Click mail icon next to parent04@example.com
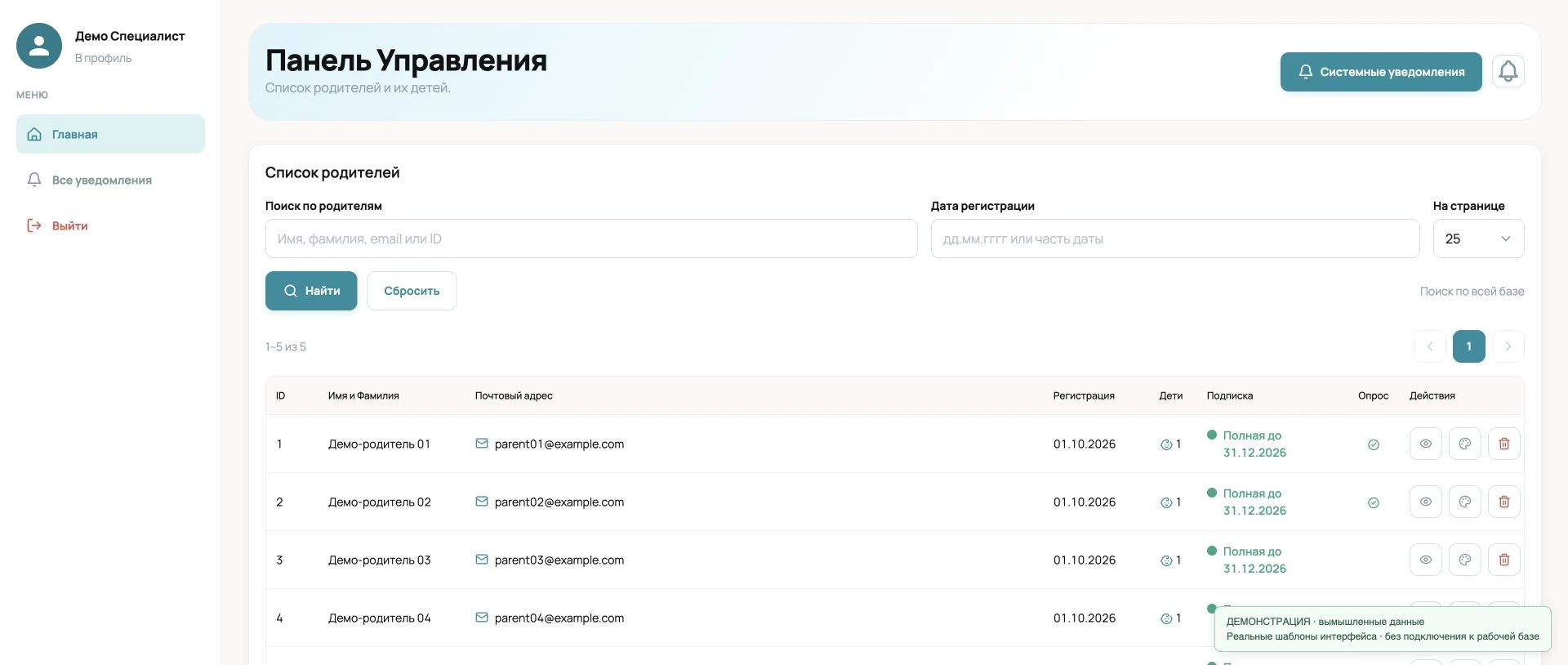 (x=482, y=618)
